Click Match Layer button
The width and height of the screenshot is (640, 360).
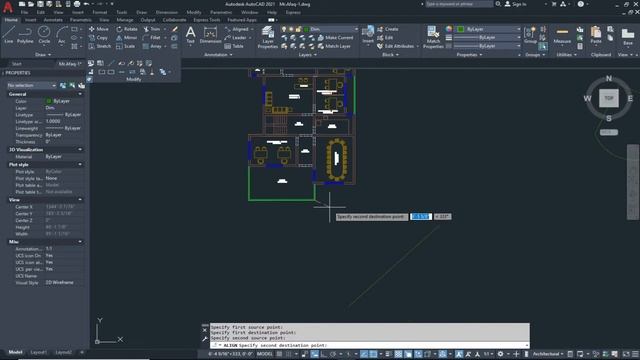pos(334,46)
